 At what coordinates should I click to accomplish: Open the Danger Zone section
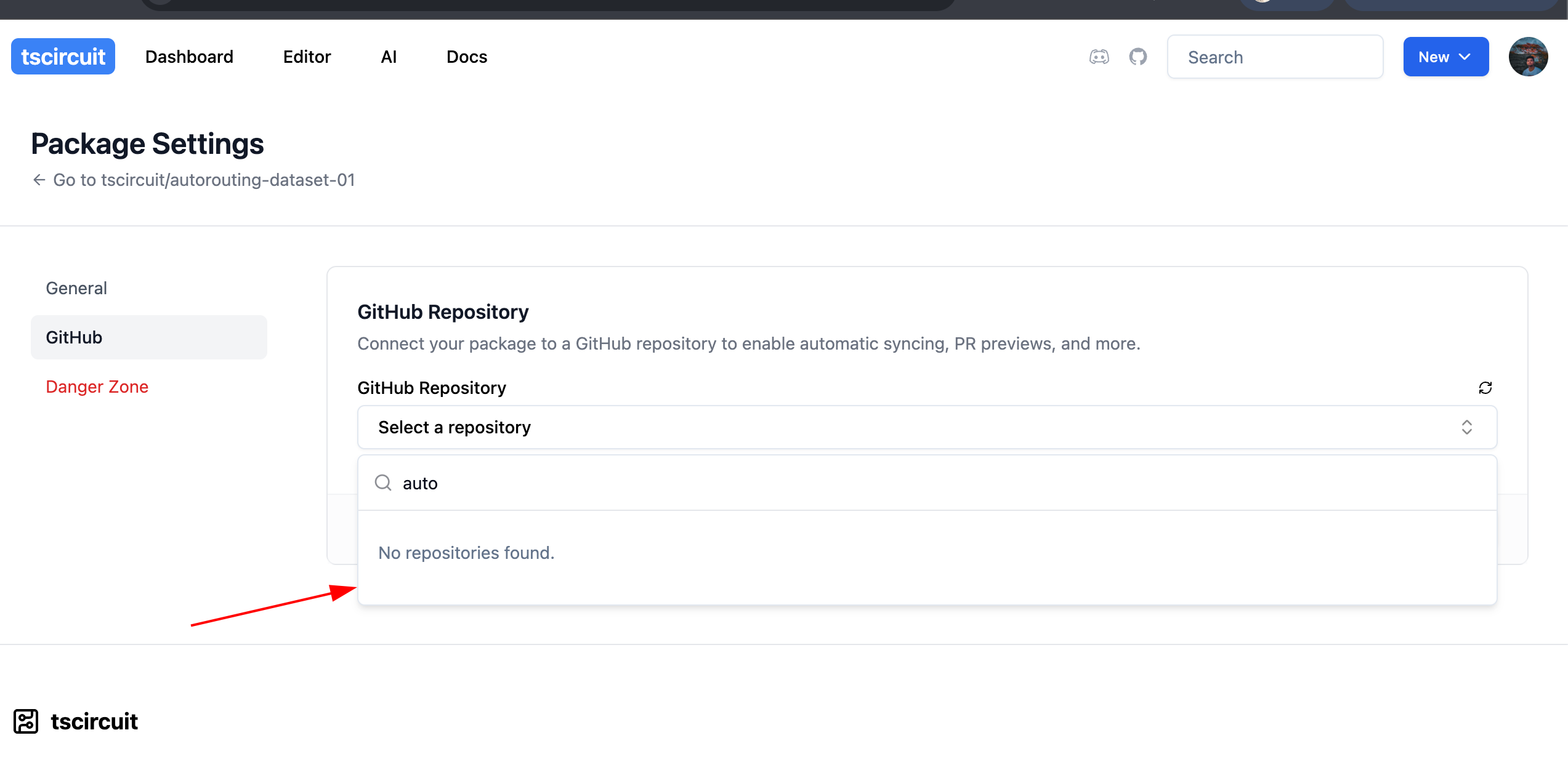pos(97,387)
